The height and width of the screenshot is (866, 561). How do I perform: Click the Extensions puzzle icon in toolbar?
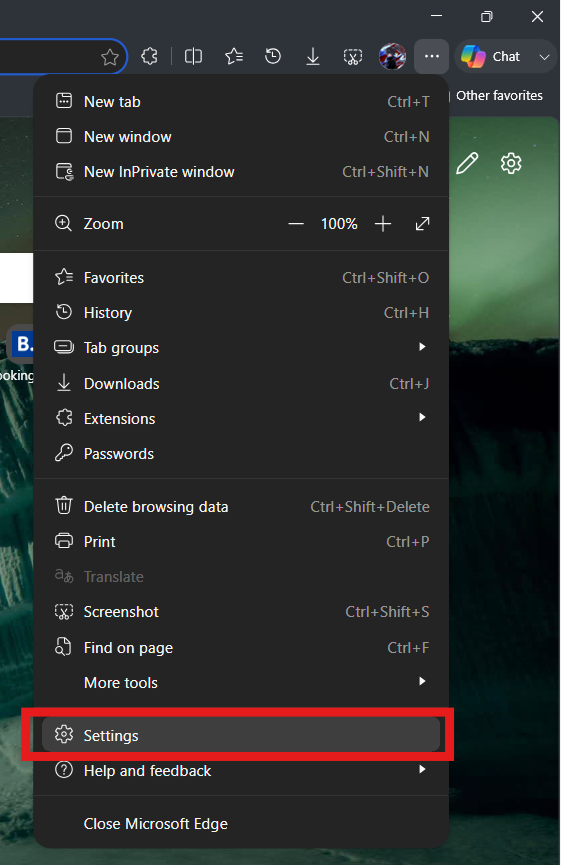pyautogui.click(x=149, y=56)
